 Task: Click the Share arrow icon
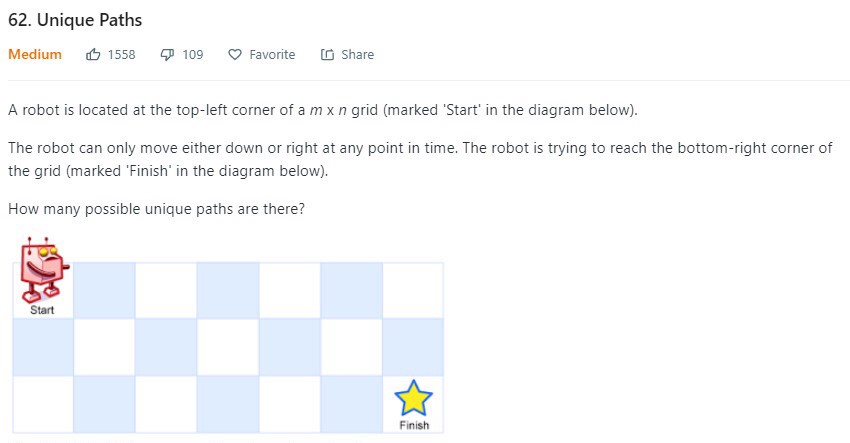click(327, 54)
